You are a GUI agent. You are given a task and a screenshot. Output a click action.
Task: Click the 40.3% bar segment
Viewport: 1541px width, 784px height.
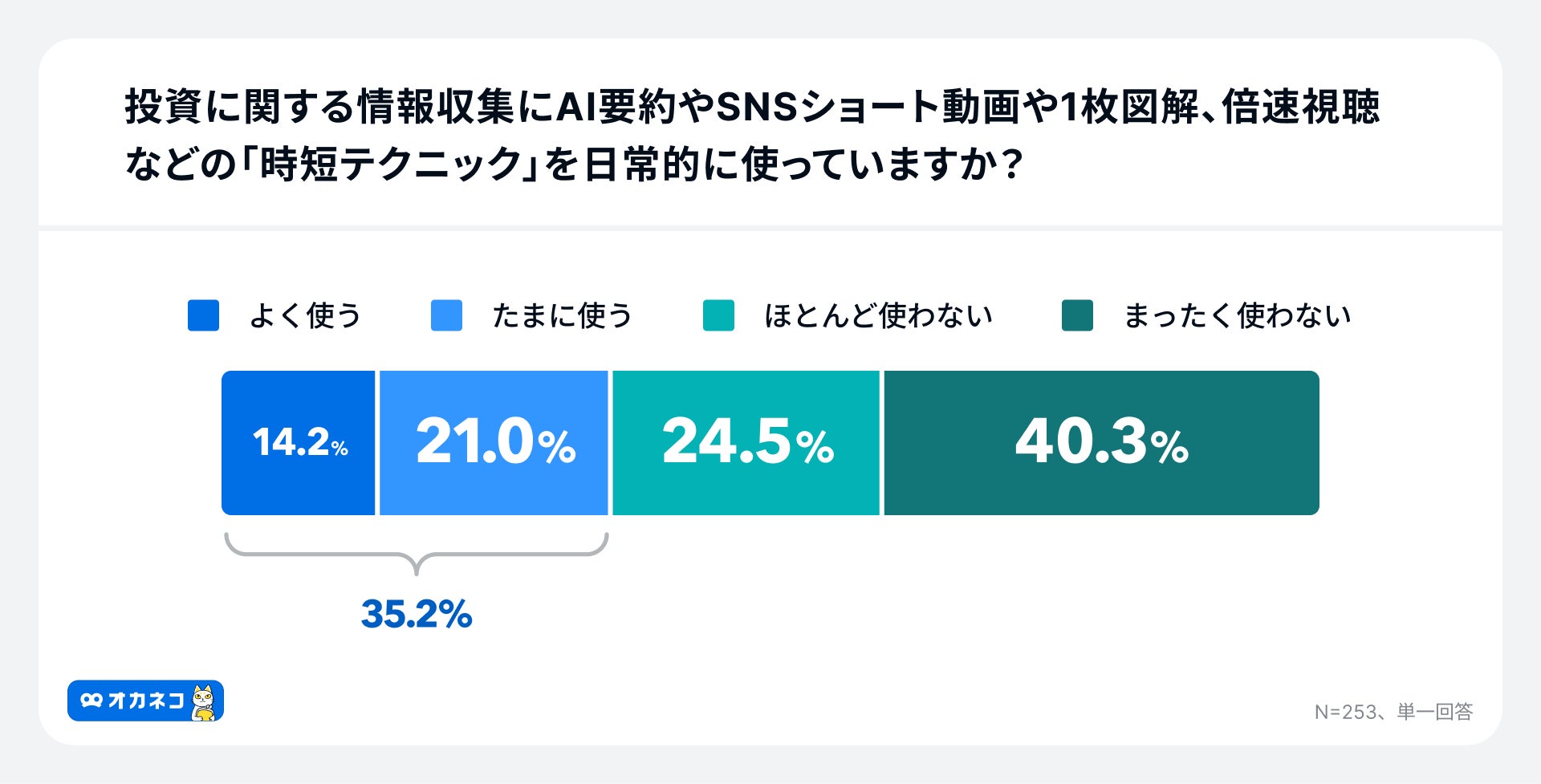pos(1101,442)
